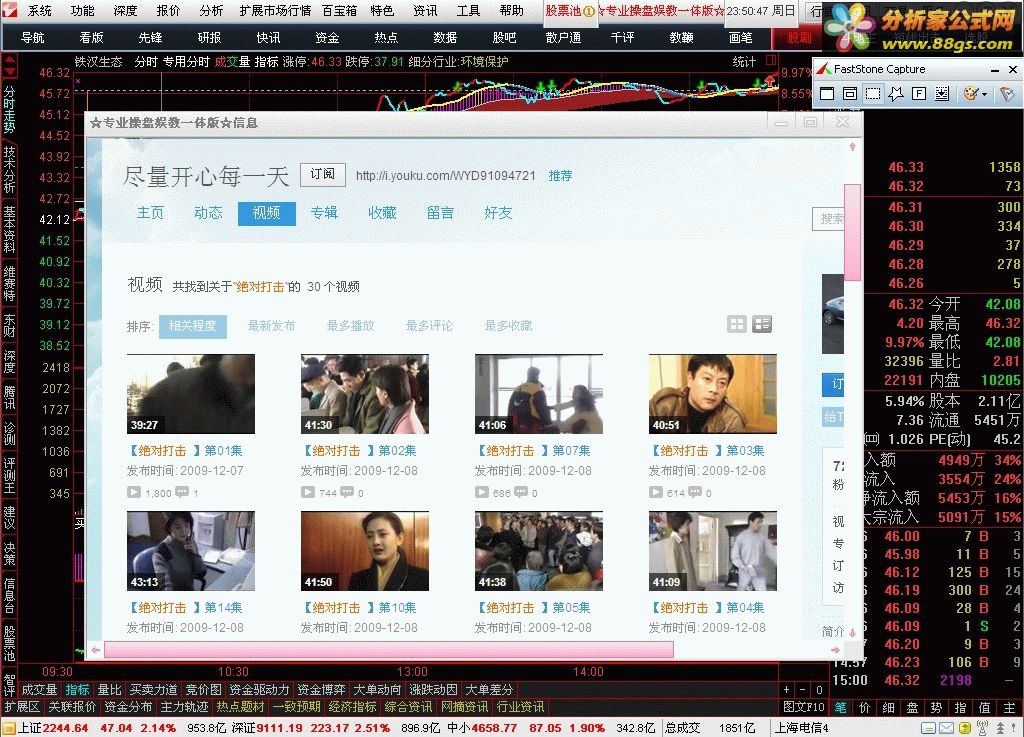Viewport: 1024px width, 737px height.
Task: Switch to grid view of video results
Action: (737, 324)
